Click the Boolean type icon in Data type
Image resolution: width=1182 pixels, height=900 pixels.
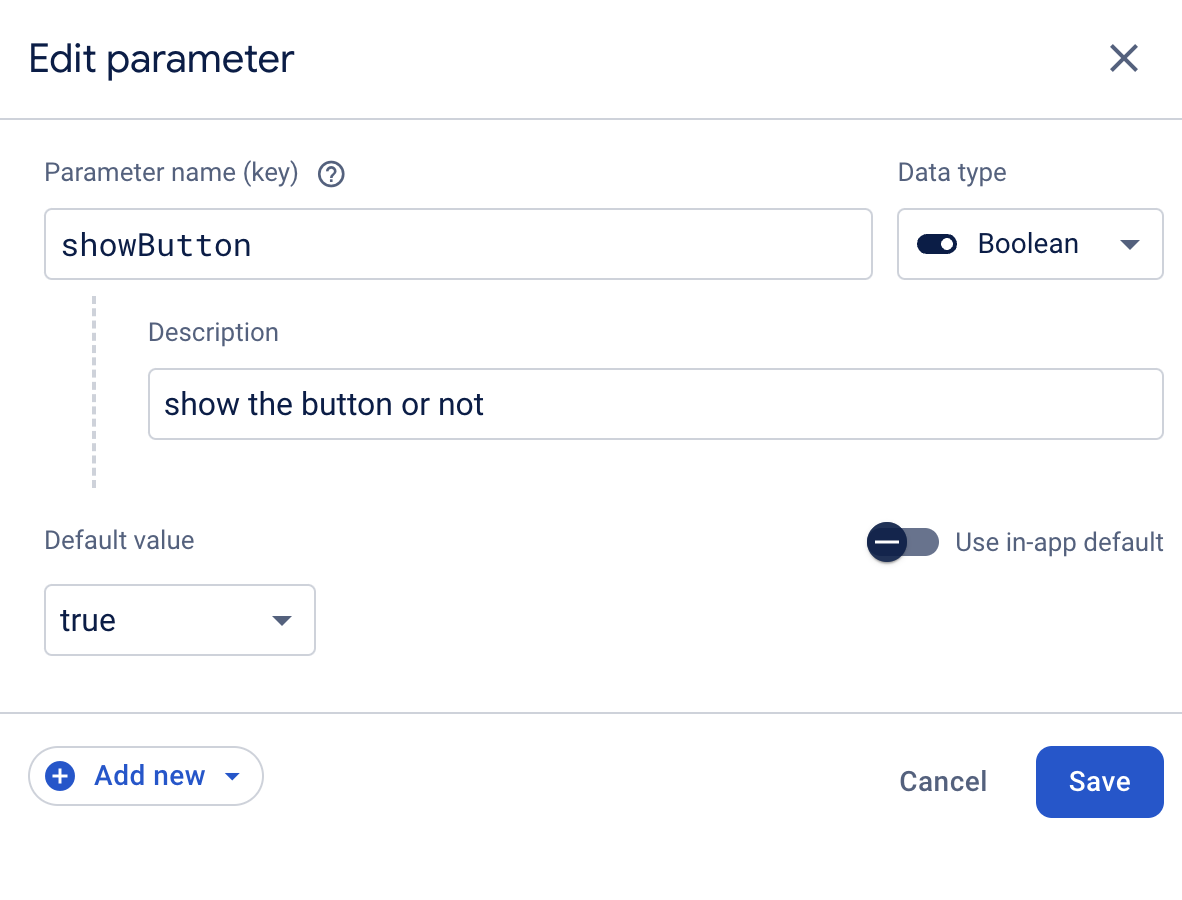937,244
